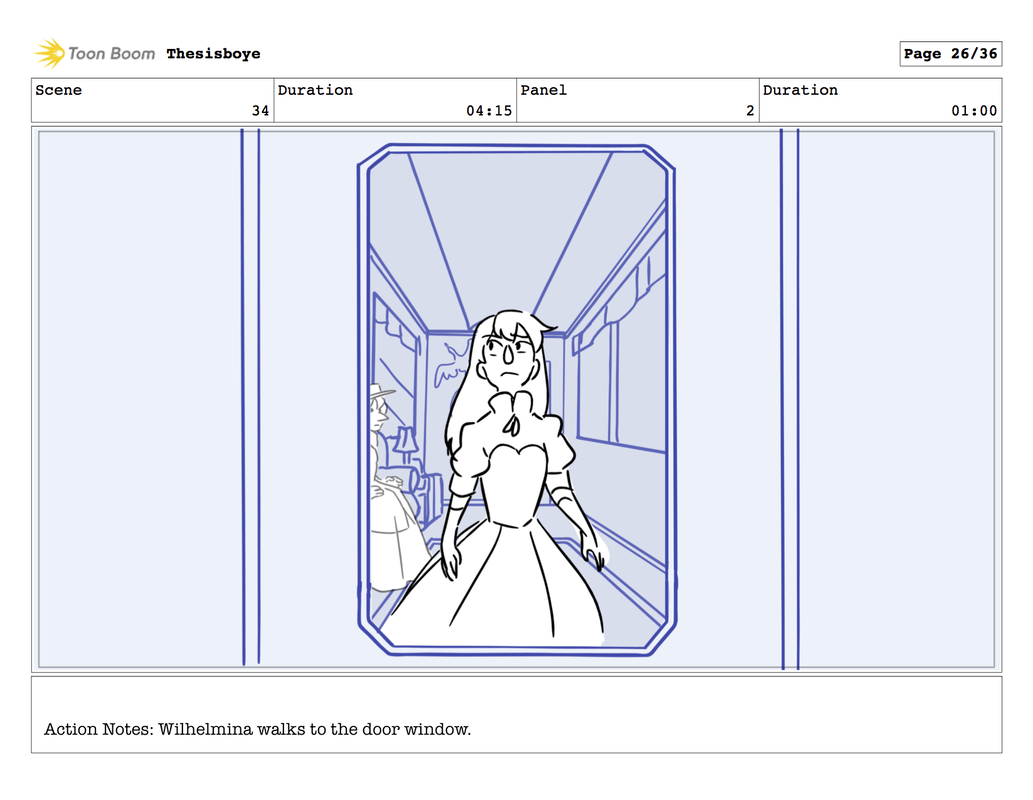Click the Action Notes text about Wilhelmina
1033x800 pixels.
click(258, 729)
